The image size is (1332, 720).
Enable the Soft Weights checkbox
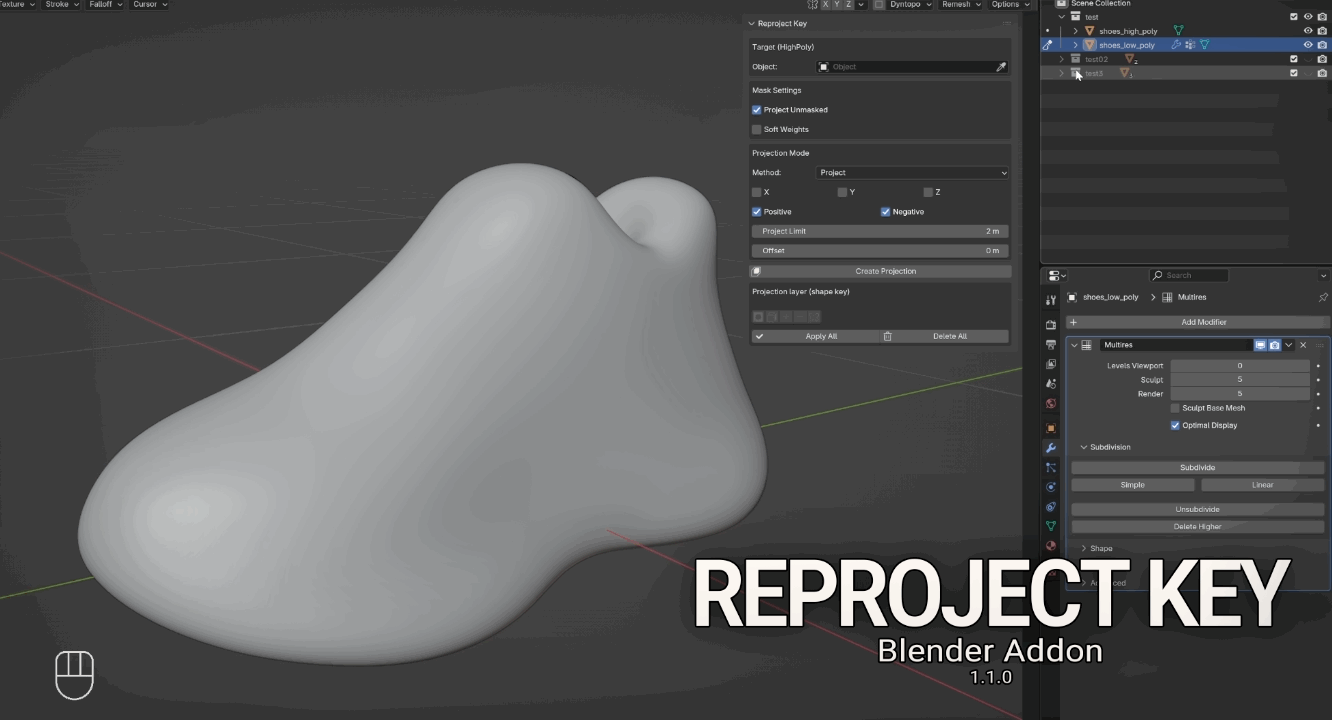[x=757, y=129]
